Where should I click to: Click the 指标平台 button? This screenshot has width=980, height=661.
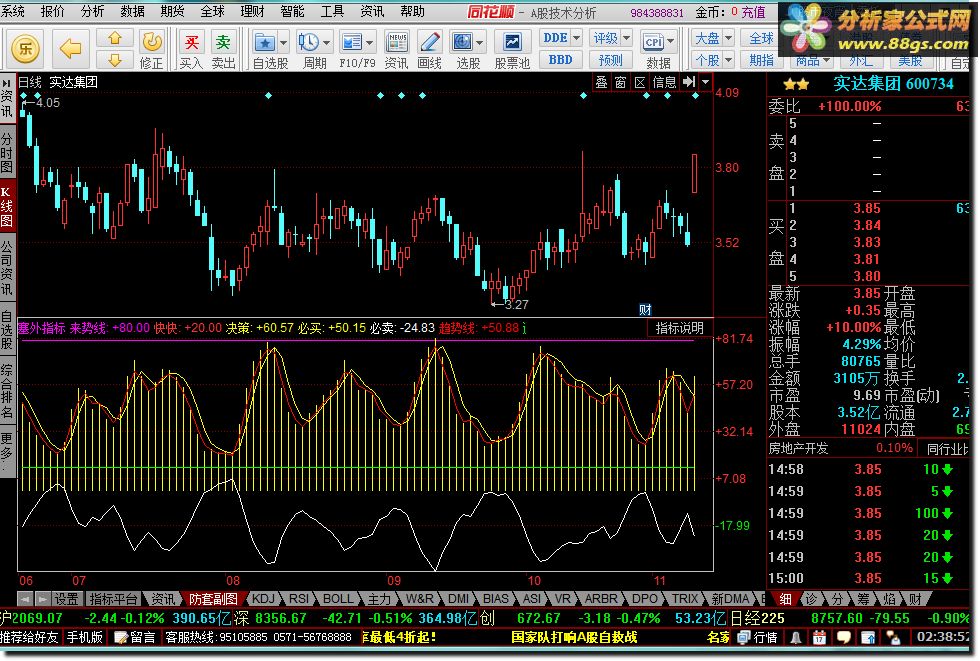[113, 599]
